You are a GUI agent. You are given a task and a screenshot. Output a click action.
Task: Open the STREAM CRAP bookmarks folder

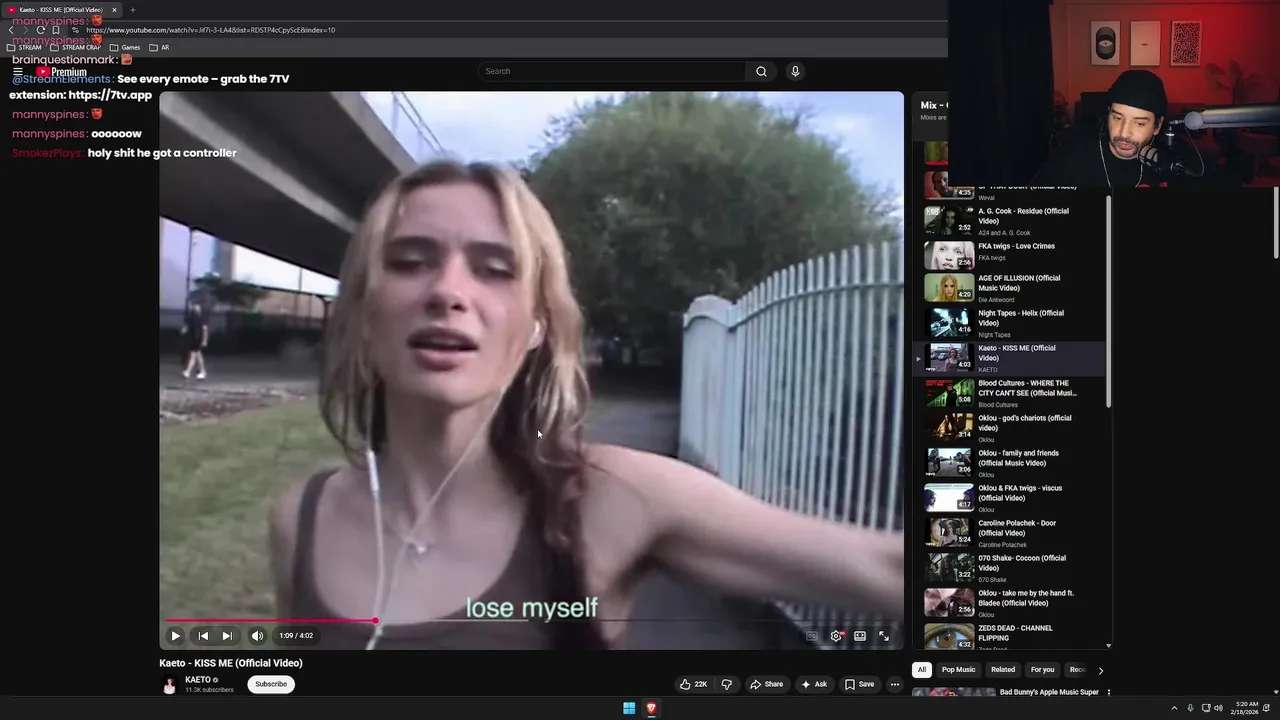coord(75,47)
